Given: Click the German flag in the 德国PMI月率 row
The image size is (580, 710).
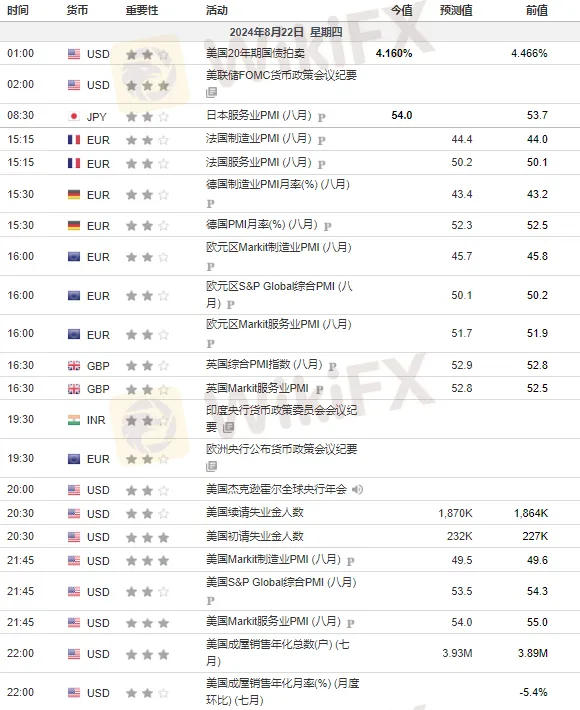Looking at the screenshot, I should point(74,225).
